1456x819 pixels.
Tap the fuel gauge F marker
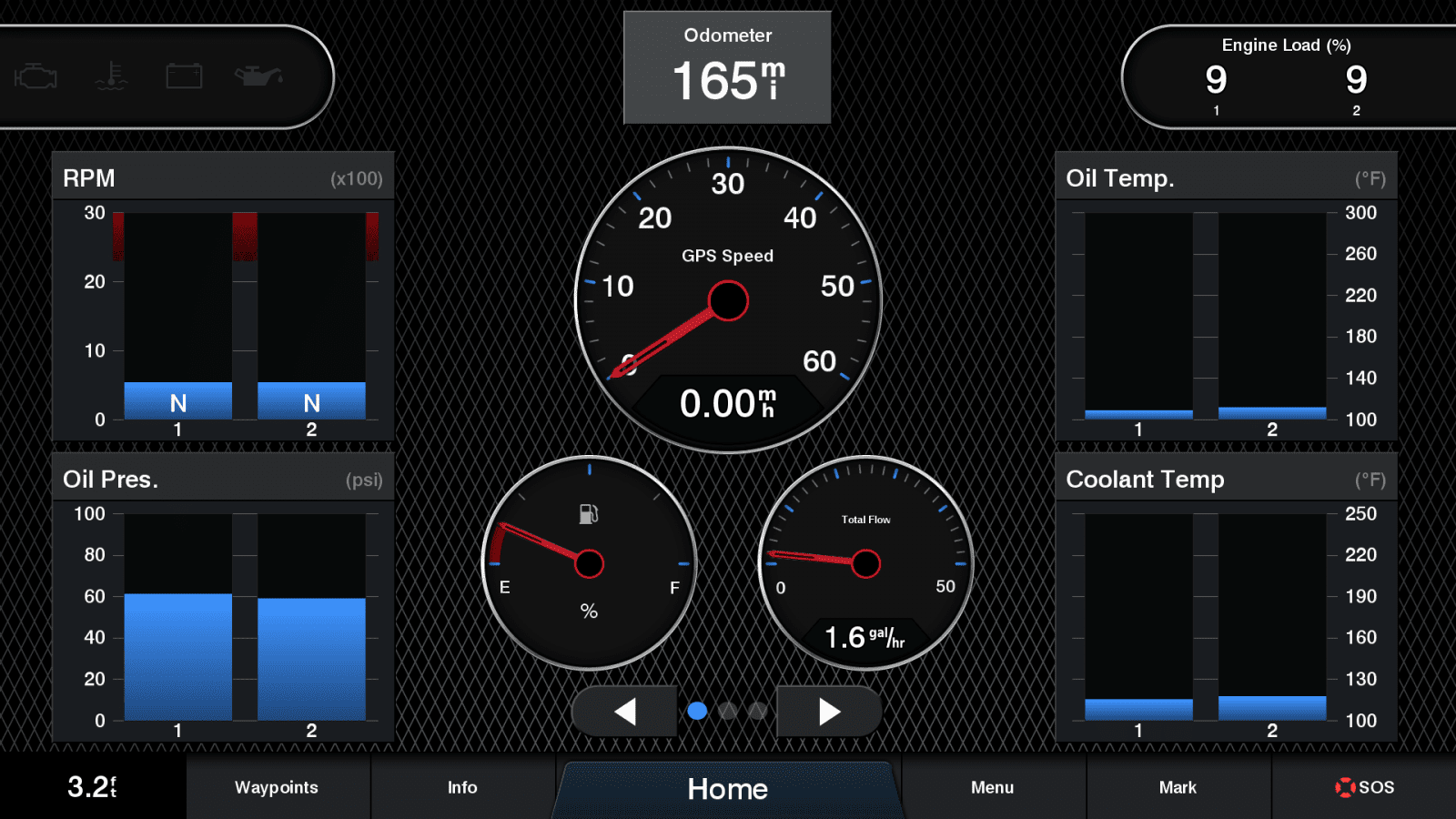674,588
